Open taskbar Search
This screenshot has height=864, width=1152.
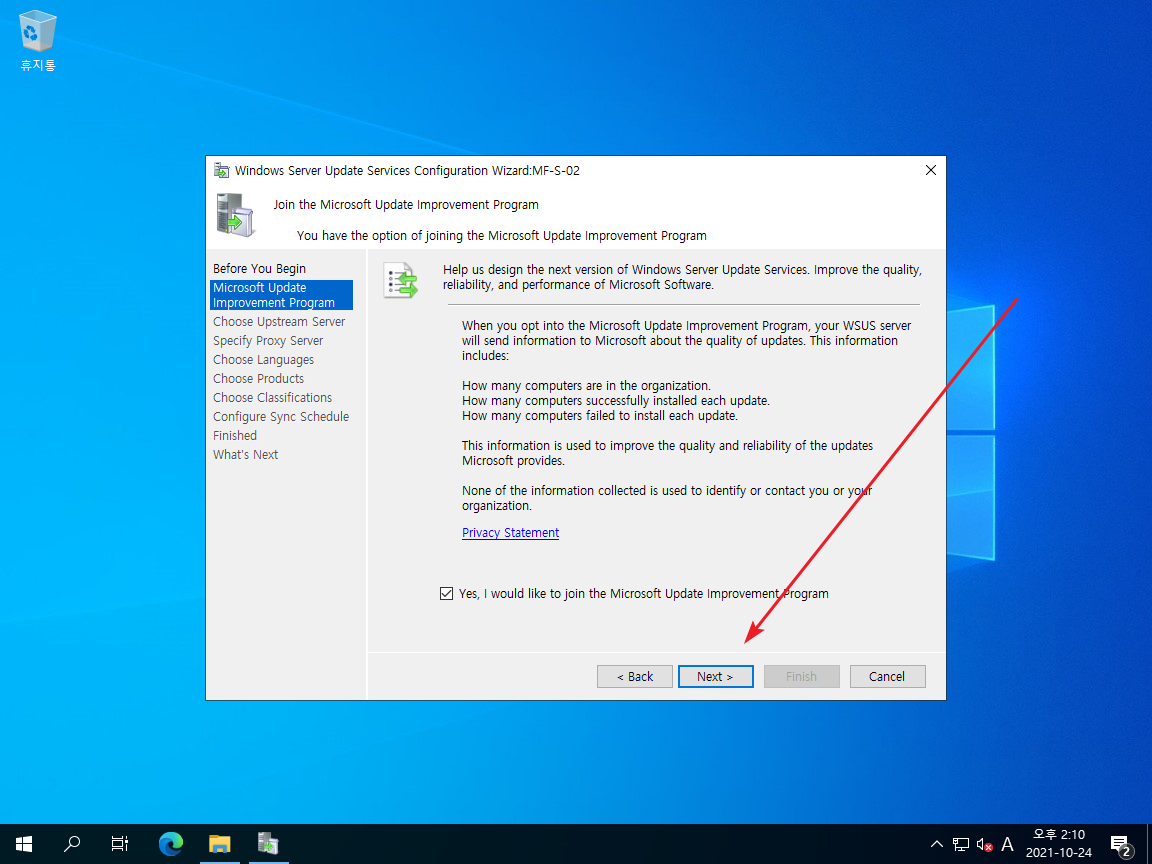[72, 843]
